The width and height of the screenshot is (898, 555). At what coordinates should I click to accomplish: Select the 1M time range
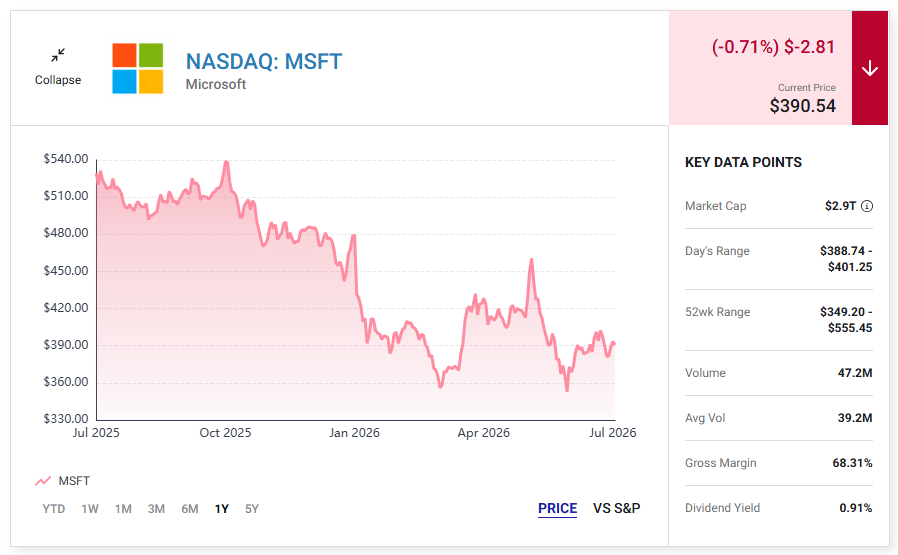(123, 509)
